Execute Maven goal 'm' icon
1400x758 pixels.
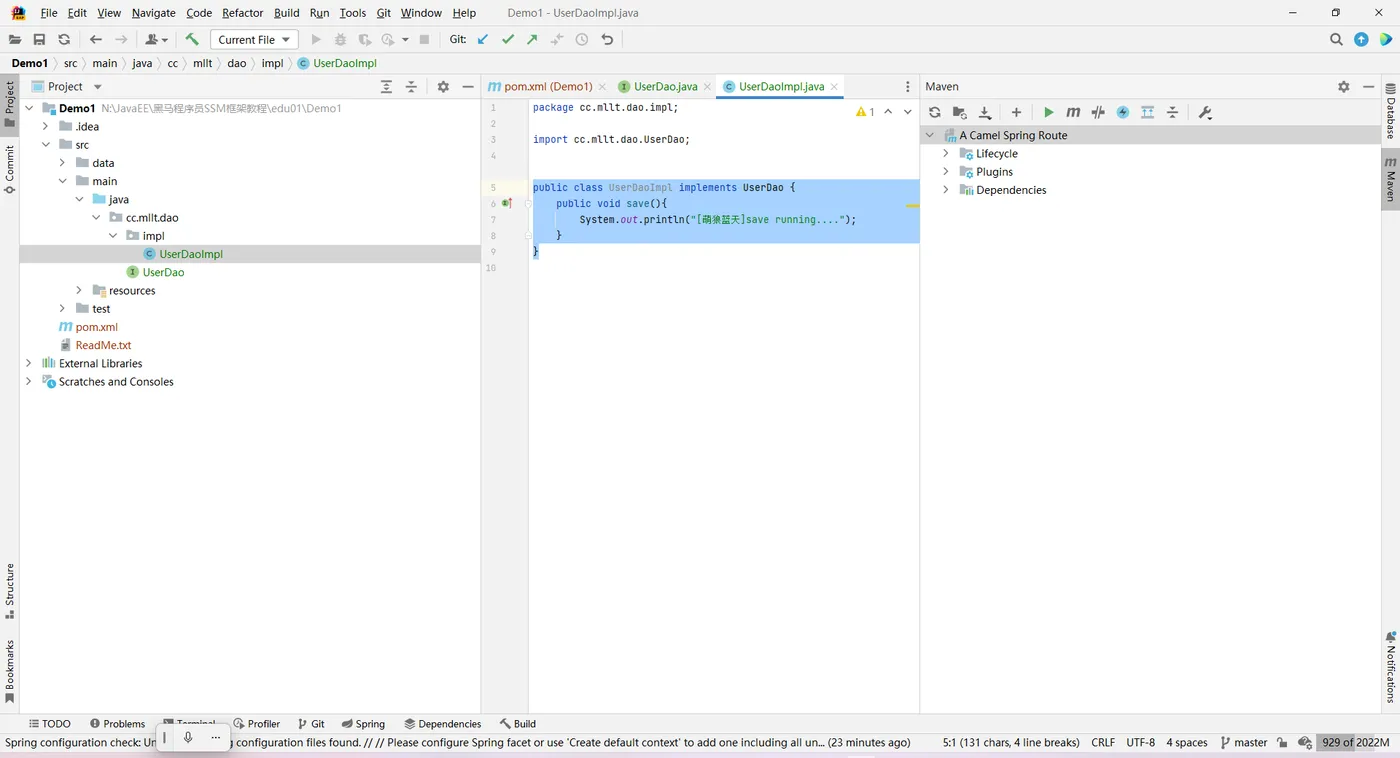(1073, 113)
